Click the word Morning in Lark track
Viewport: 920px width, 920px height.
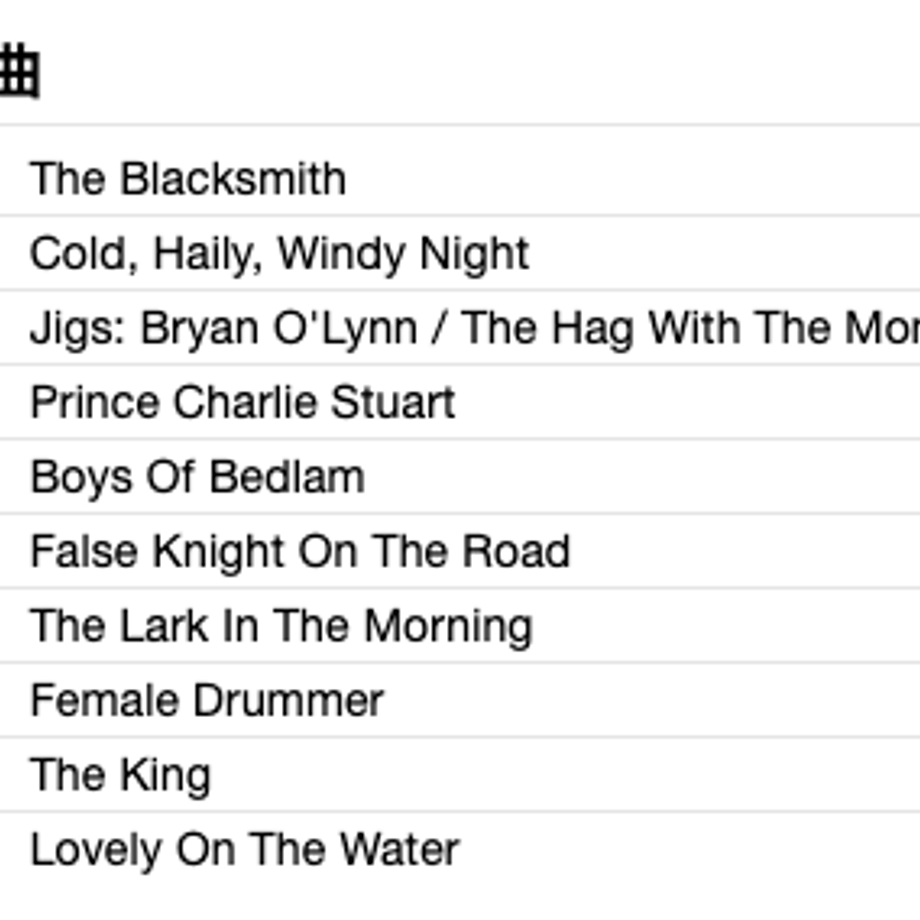point(449,626)
